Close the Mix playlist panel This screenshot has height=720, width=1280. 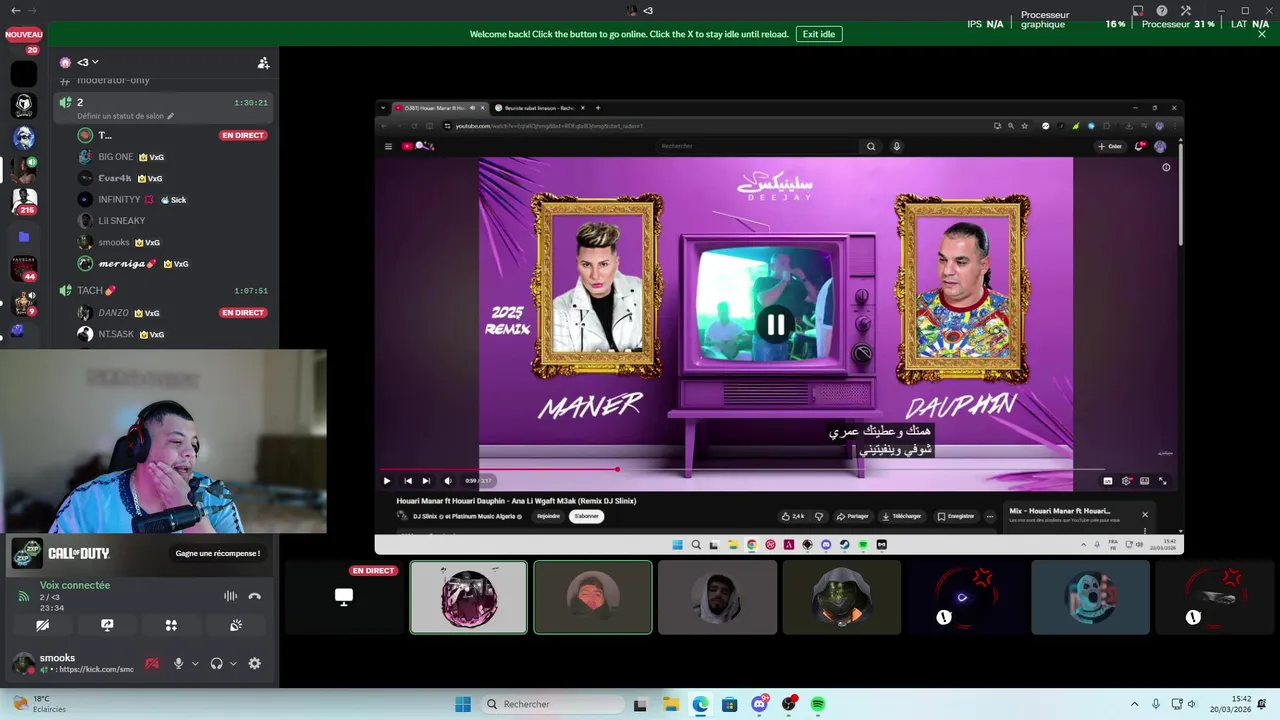click(x=1145, y=515)
